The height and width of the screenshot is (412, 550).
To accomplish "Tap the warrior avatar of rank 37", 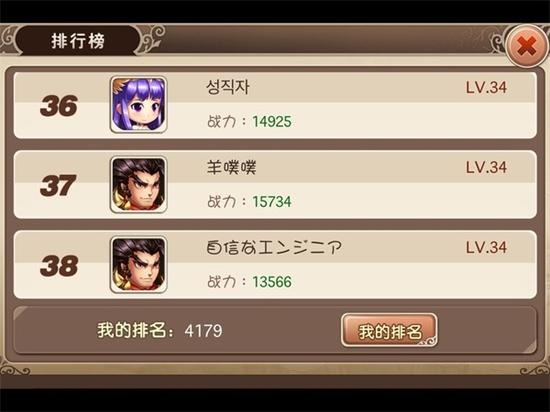I will tap(139, 184).
